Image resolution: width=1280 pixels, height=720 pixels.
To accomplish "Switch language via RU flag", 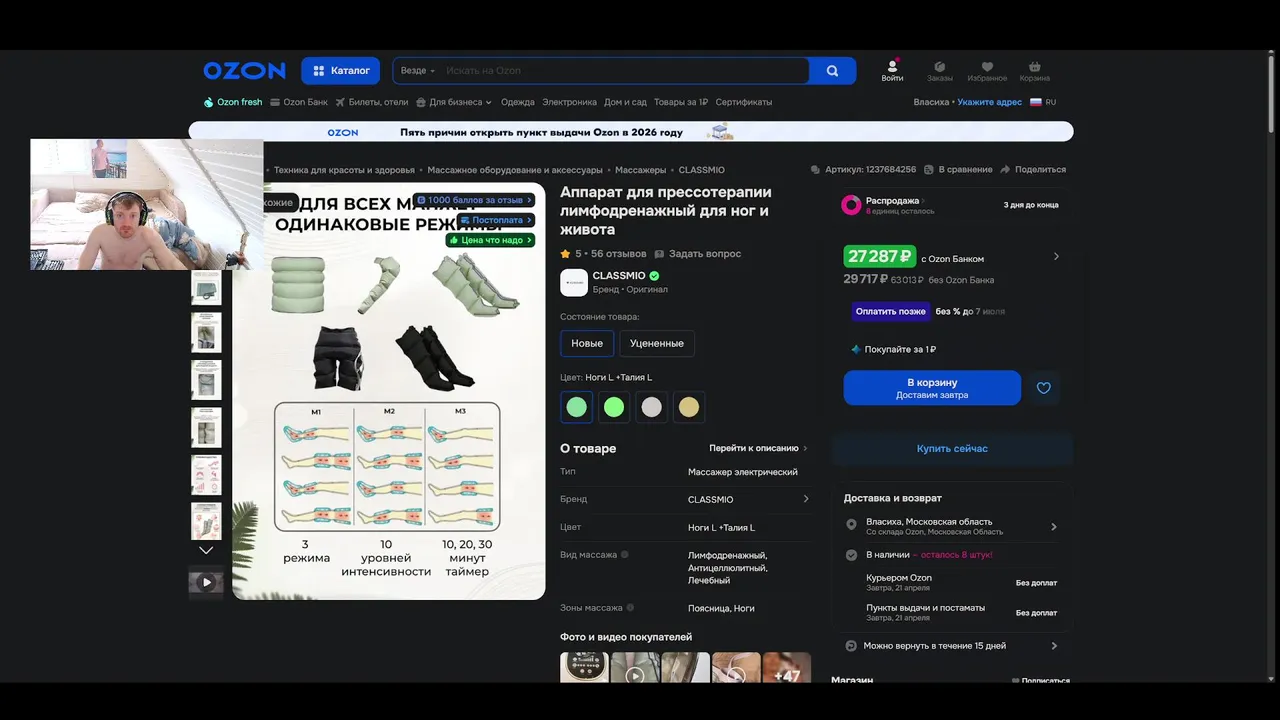I will pos(1043,102).
